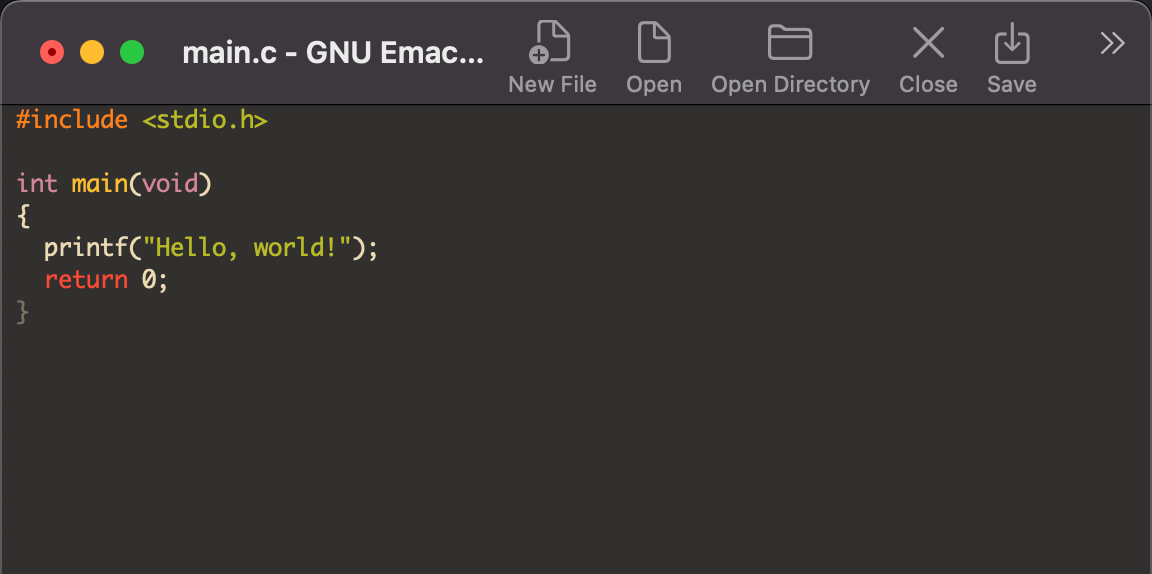Click on the <stdio.h> header name
The image size is (1152, 574).
[x=205, y=121]
